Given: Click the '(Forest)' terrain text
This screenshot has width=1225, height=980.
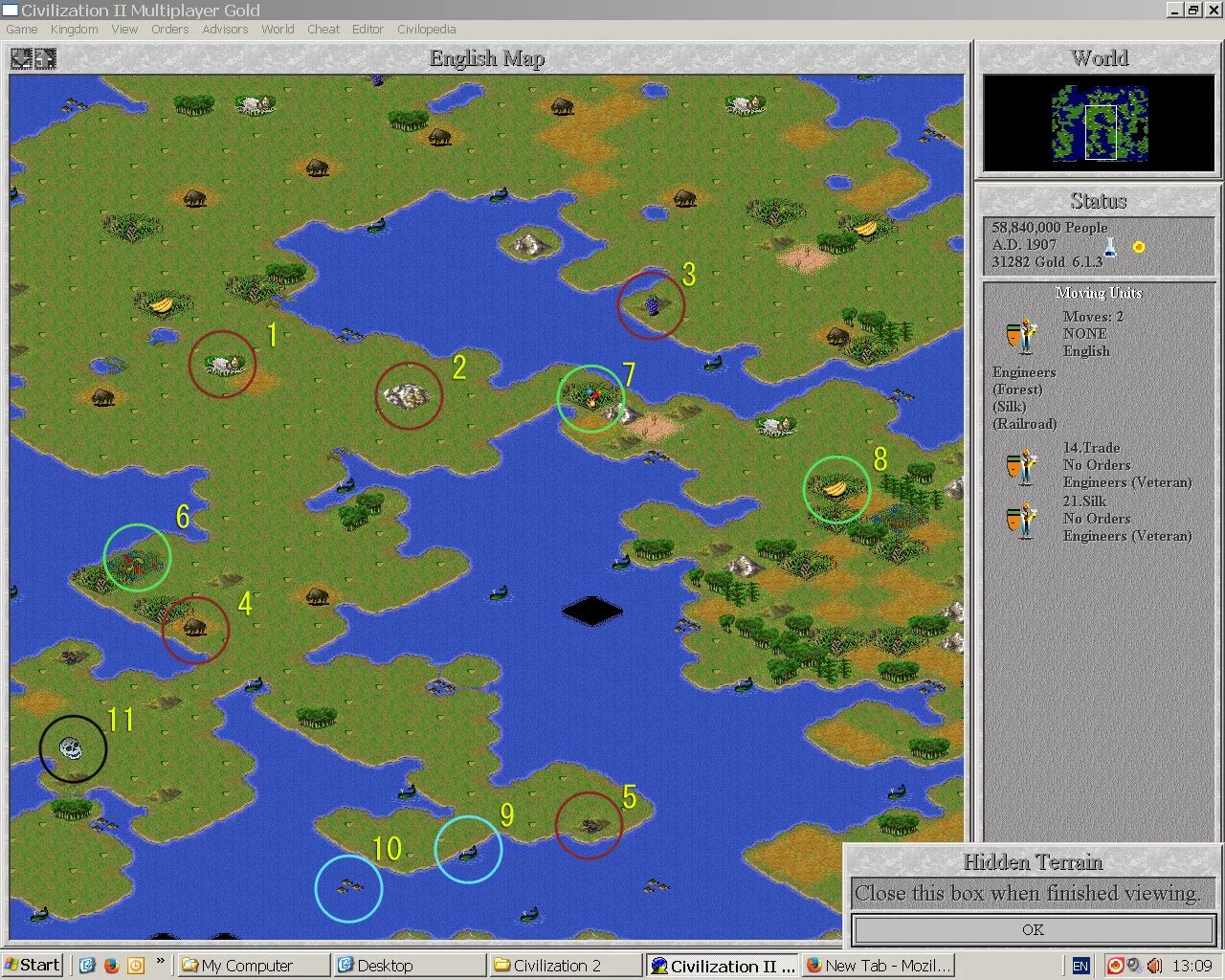Looking at the screenshot, I should pos(1017,390).
